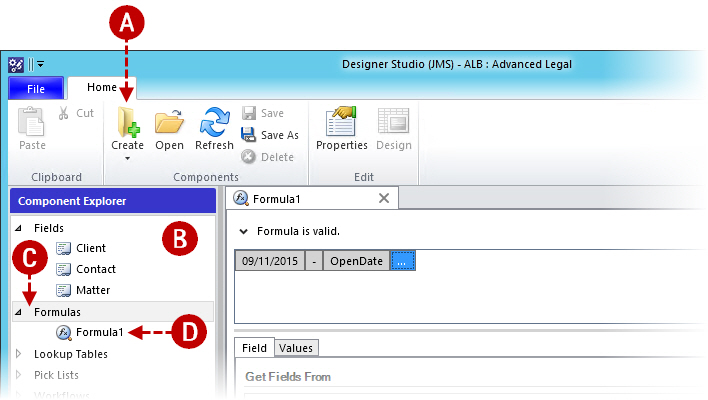The width and height of the screenshot is (708, 400).
Task: Click the Refresh icon in ribbon
Action: [x=214, y=123]
